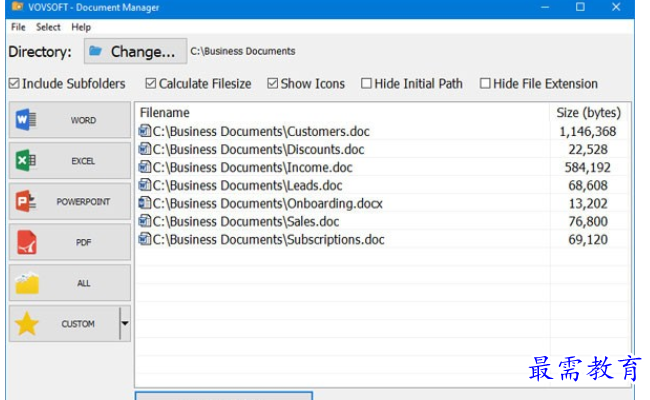Uncheck Include Subfolders
This screenshot has height=400, width=650.
click(14, 83)
